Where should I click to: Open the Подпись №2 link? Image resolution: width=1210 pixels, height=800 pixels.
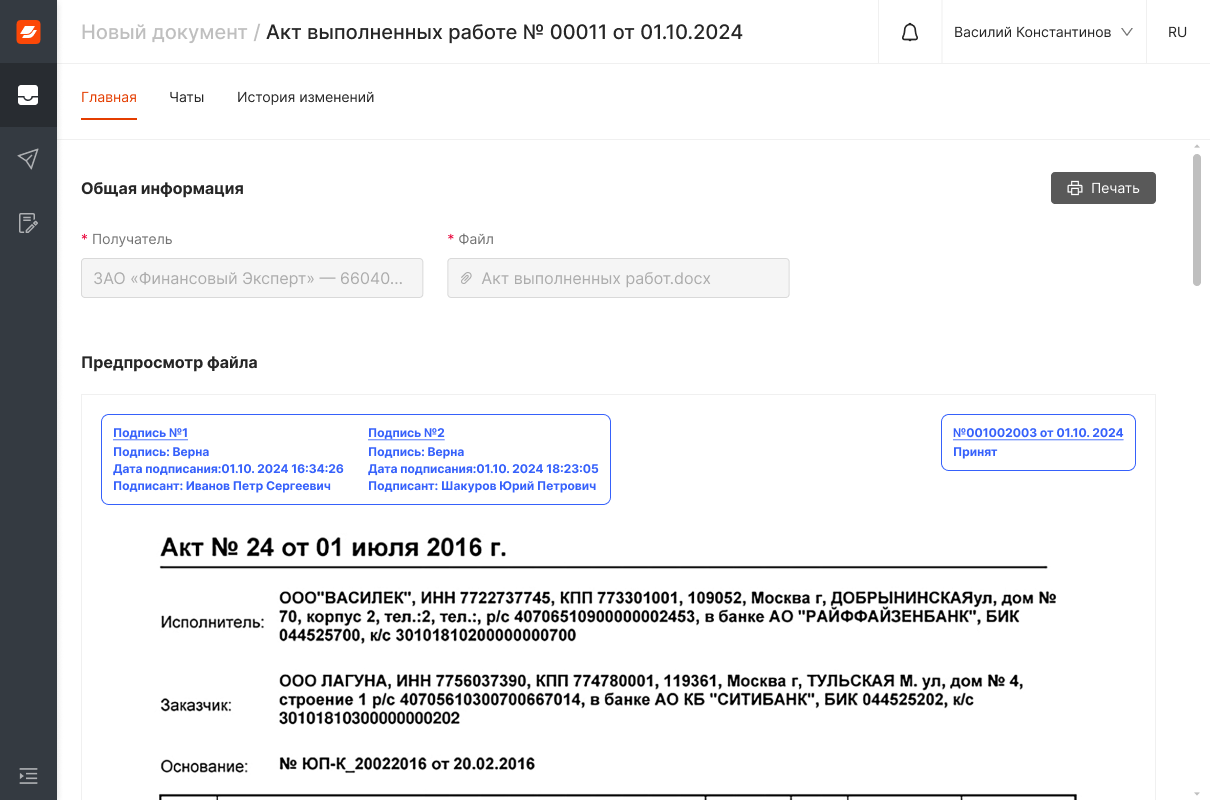click(406, 433)
